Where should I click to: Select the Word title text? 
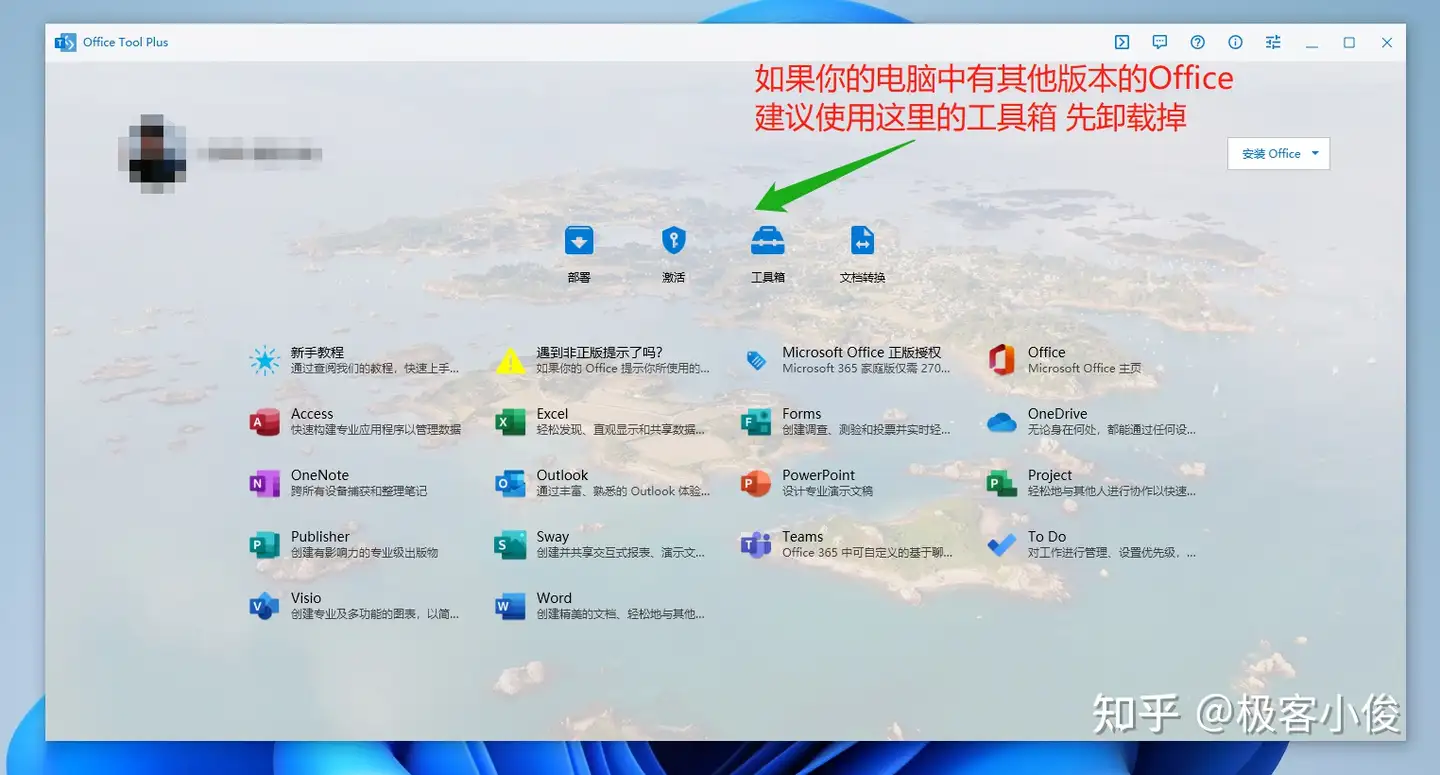click(554, 598)
